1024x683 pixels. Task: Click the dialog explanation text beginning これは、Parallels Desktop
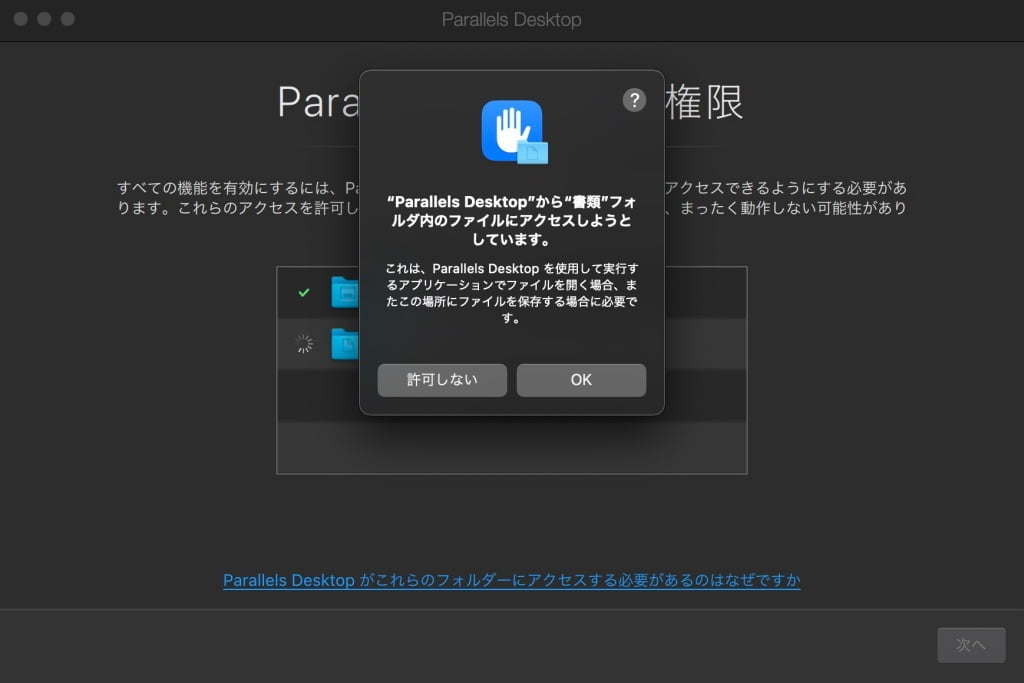point(511,293)
